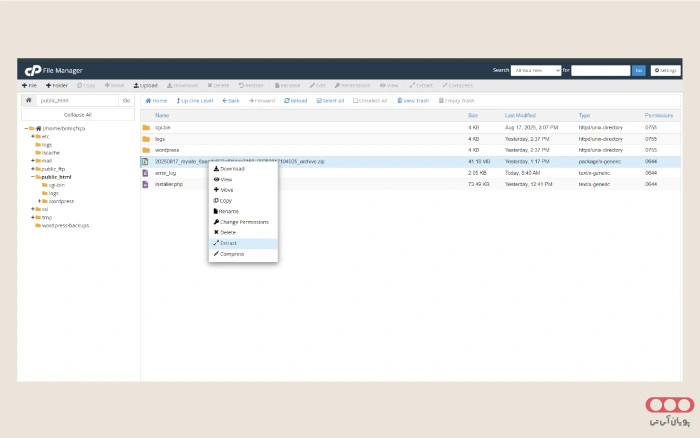
Task: Focus the search text field
Action: [600, 71]
